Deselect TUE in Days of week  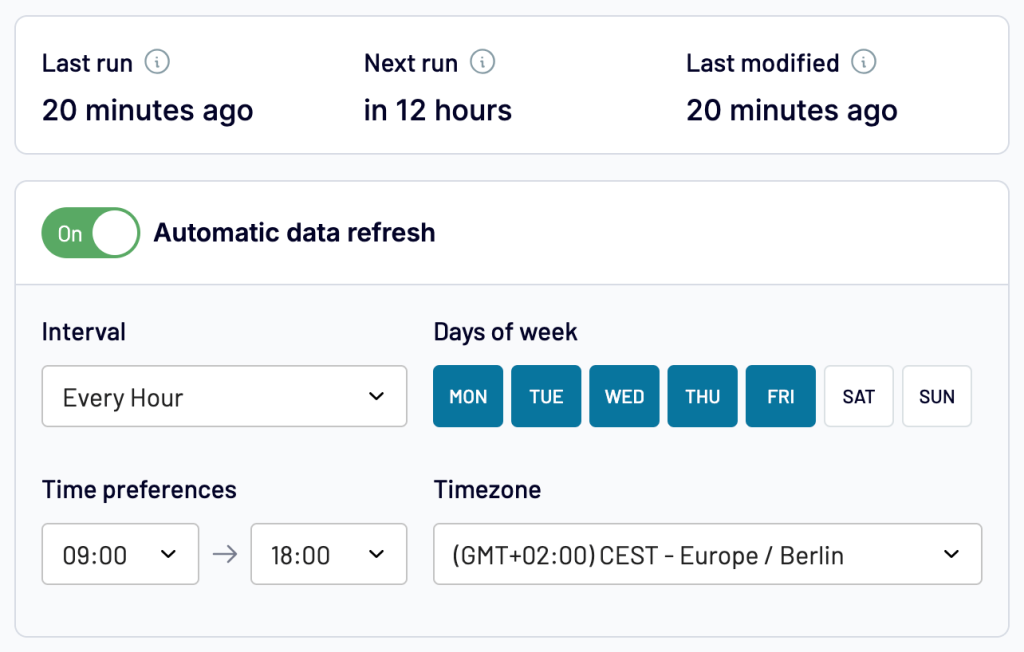[546, 397]
